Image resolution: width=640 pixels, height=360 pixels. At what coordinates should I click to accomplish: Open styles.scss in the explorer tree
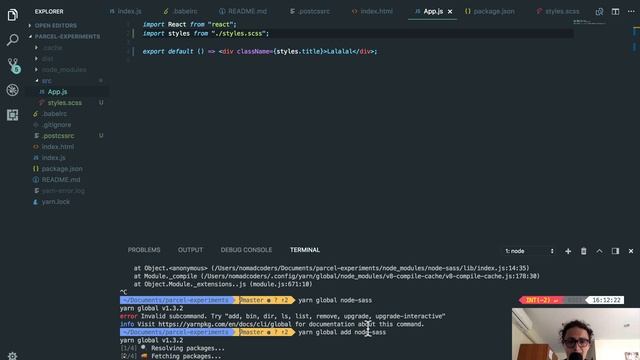[64, 103]
